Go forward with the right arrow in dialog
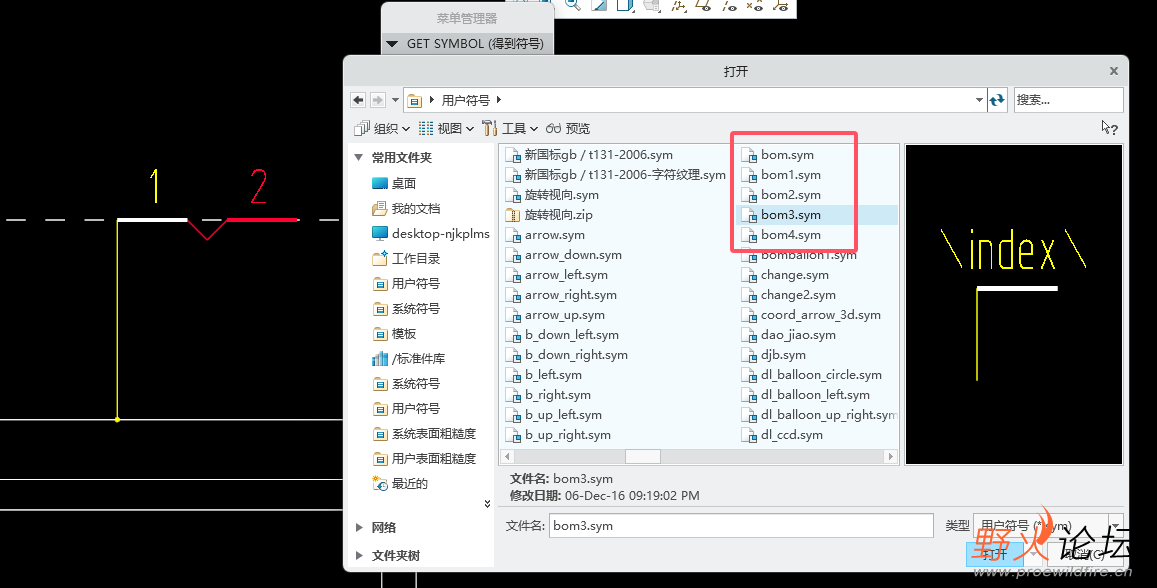This screenshot has height=588, width=1157. tap(377, 100)
